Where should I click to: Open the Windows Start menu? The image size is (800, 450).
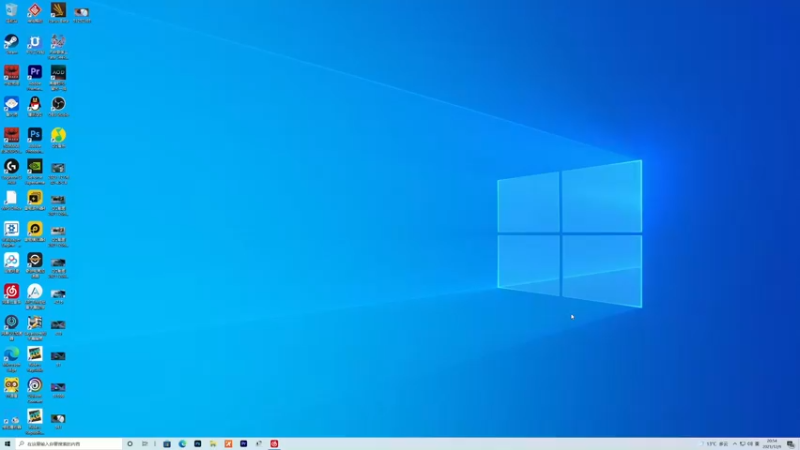tap(7, 444)
